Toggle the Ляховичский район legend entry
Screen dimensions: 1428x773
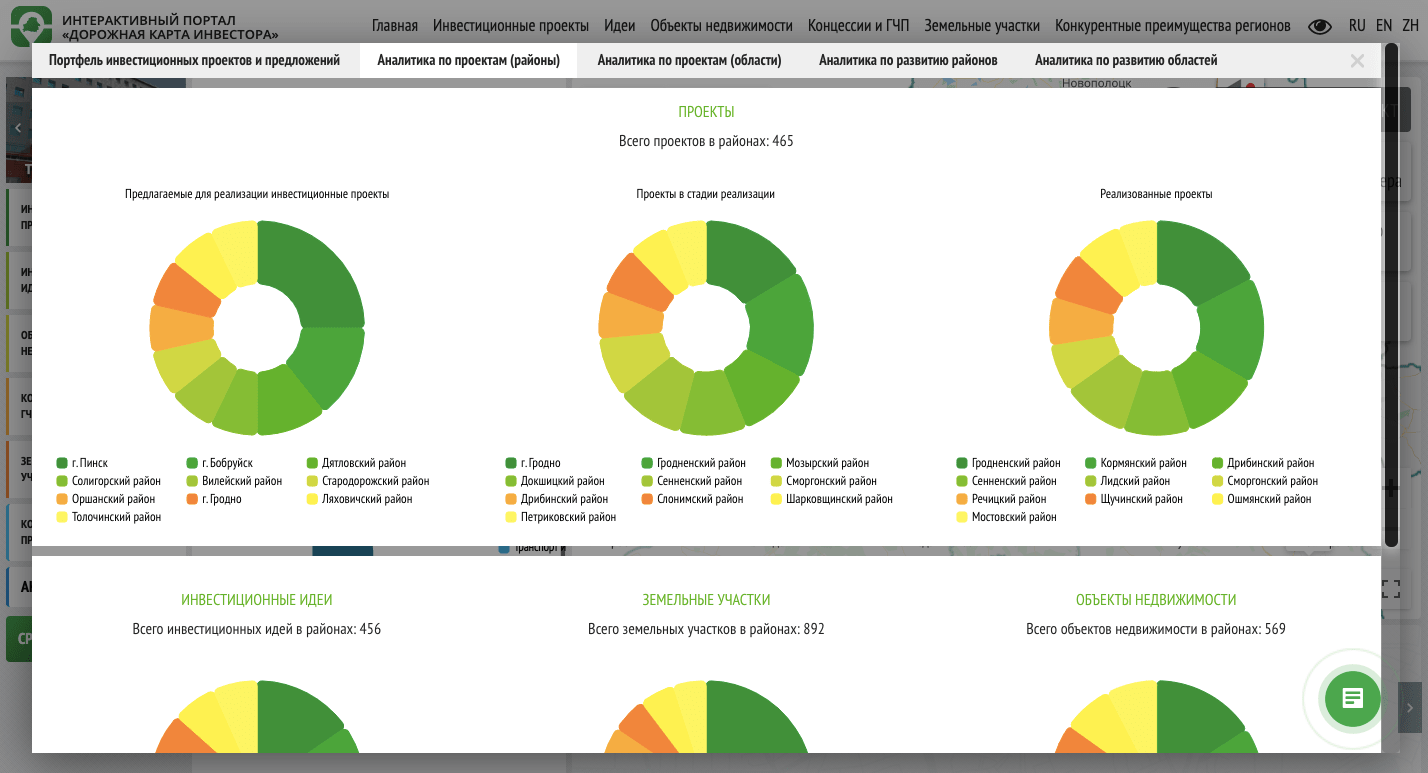[360, 499]
